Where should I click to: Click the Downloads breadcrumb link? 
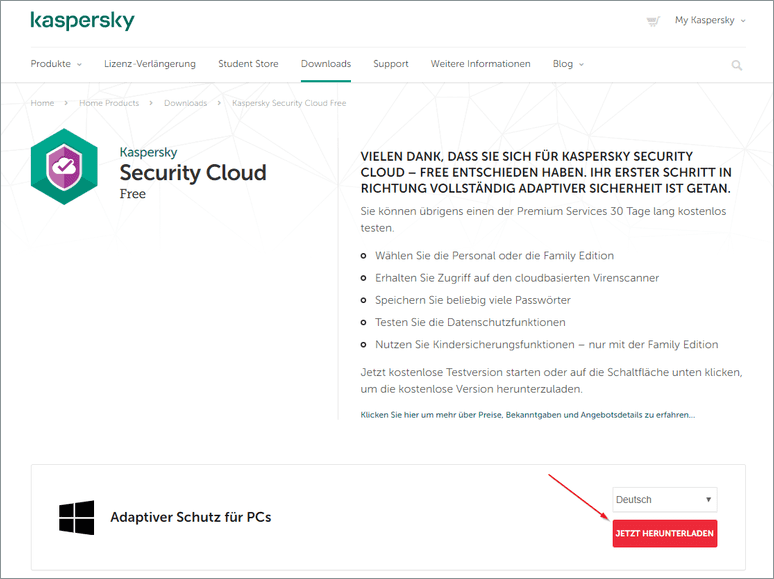185,103
